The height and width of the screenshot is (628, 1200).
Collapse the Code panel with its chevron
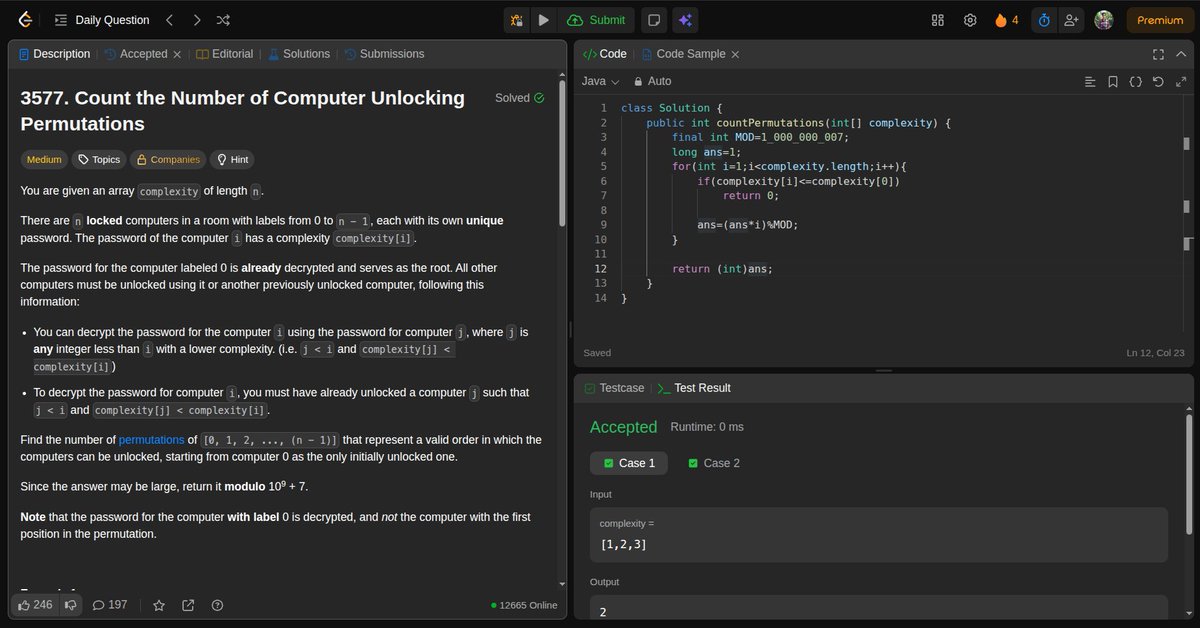click(1181, 54)
